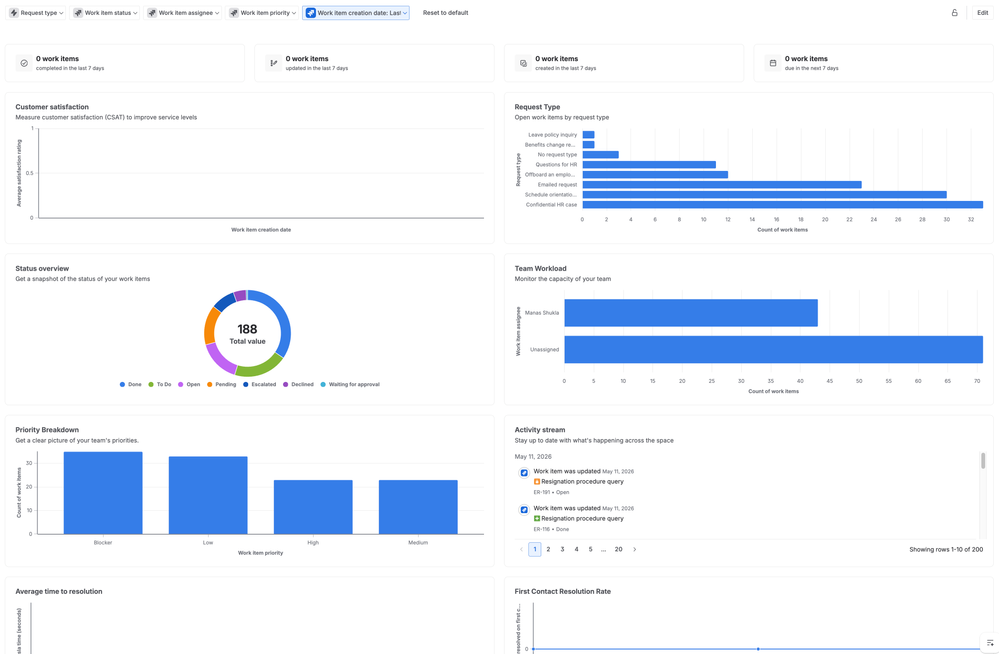Select the Blocker bar in Priority Breakdown
The width and height of the screenshot is (999, 654).
click(103, 493)
